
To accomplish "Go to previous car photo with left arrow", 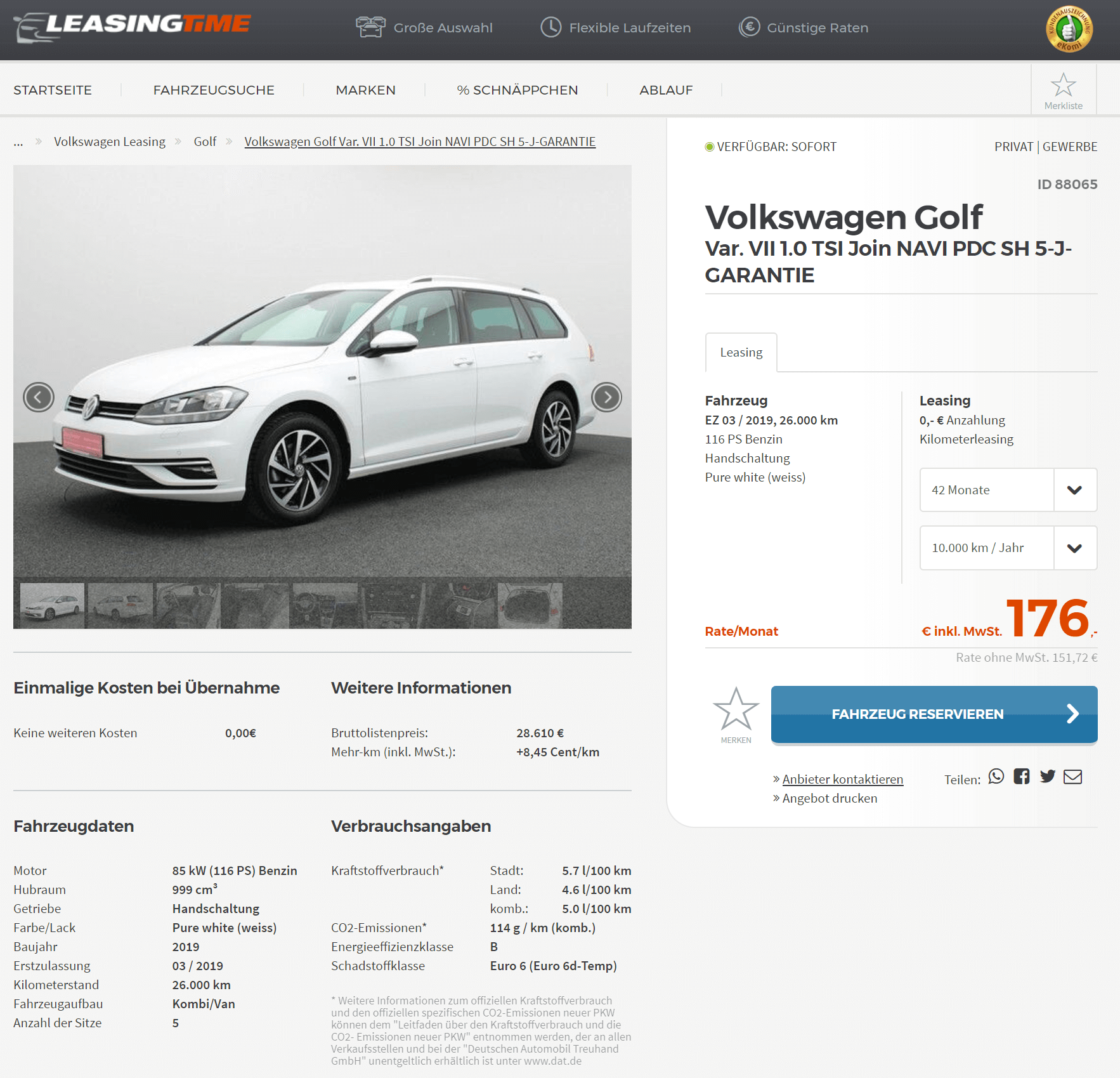I will [39, 397].
